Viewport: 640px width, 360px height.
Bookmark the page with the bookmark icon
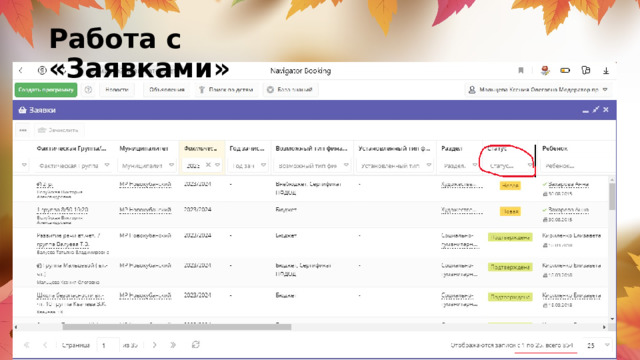521,71
